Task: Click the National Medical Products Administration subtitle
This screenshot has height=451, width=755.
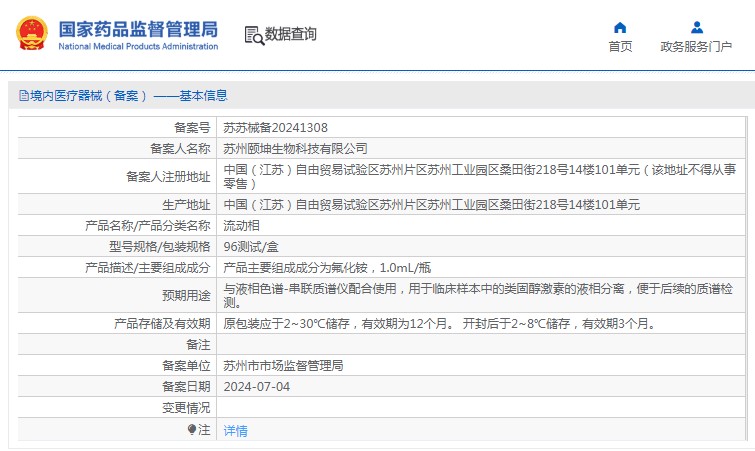Action: coord(138,47)
